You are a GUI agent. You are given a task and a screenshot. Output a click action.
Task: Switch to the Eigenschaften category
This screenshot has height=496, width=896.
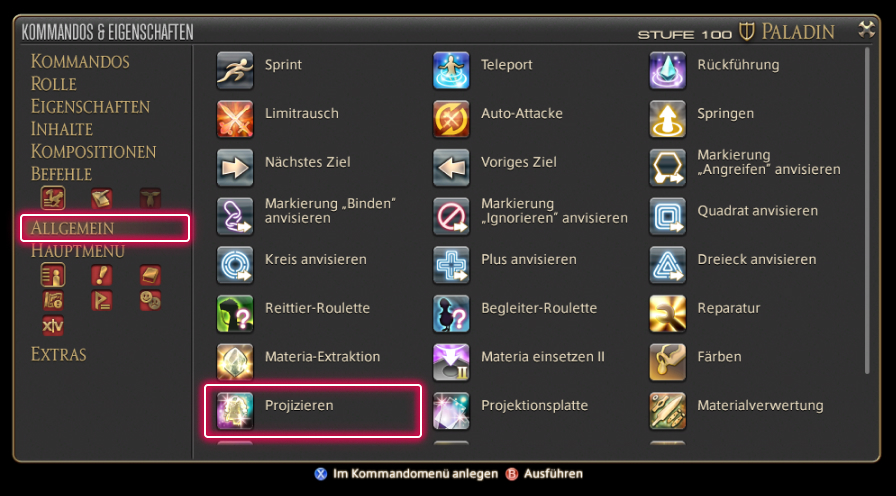click(x=90, y=107)
